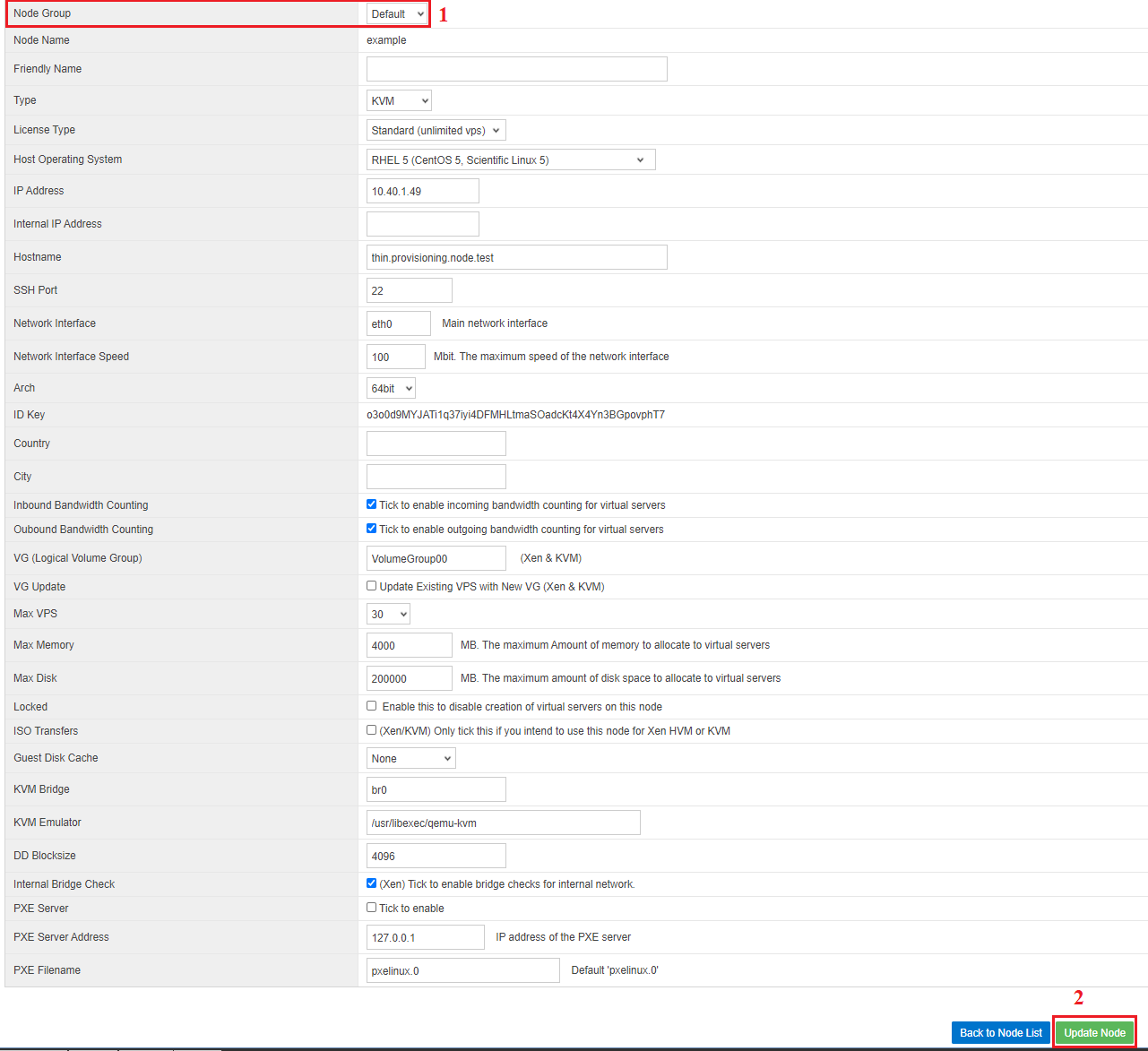Open the Host Operating System dropdown

click(511, 160)
